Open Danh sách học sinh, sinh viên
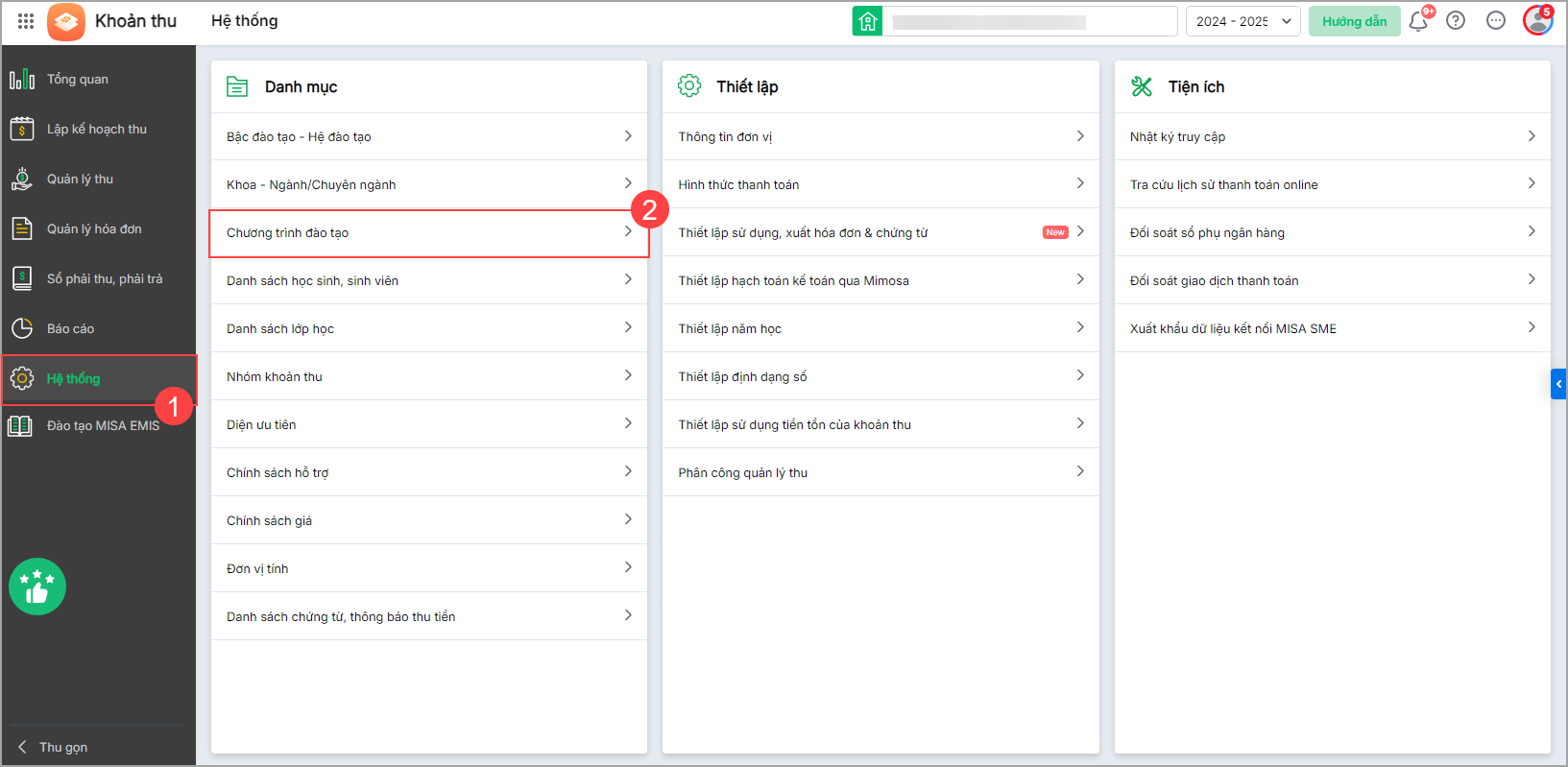 (x=428, y=281)
